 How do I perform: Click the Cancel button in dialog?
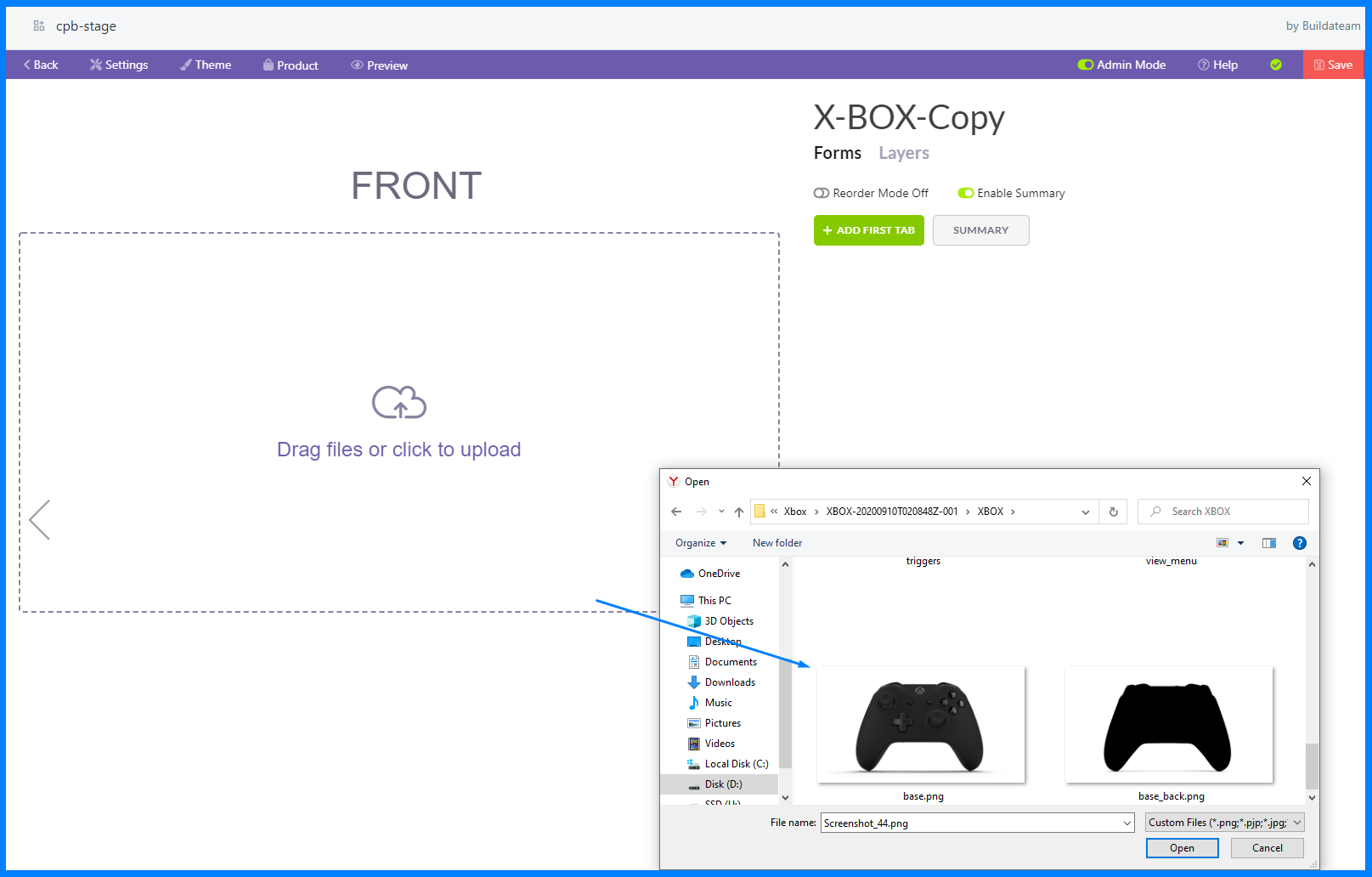[x=1268, y=848]
